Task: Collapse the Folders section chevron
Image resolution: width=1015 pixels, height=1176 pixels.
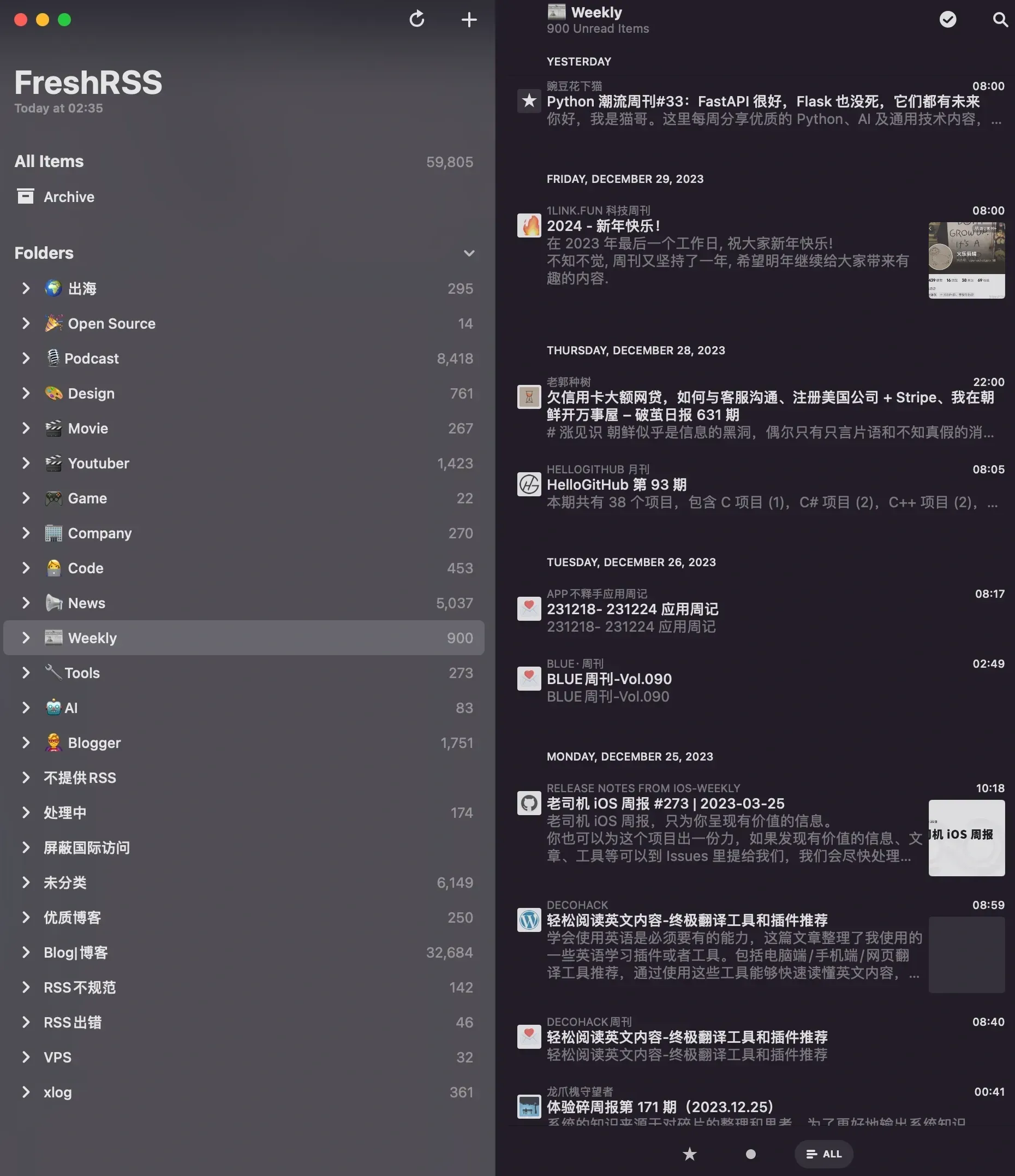Action: (x=469, y=253)
